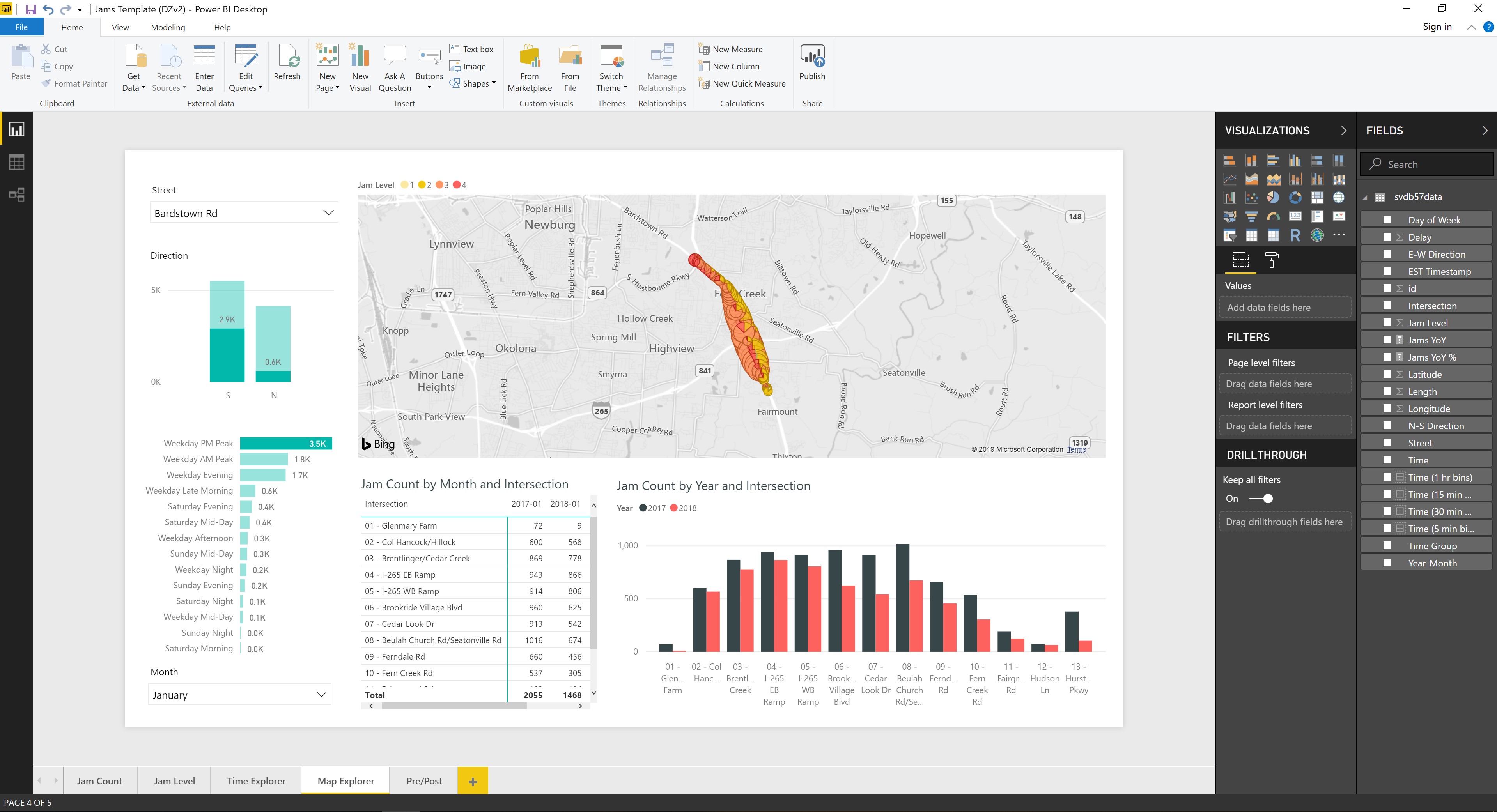Click the Refresh button
The image size is (1497, 812).
(287, 62)
